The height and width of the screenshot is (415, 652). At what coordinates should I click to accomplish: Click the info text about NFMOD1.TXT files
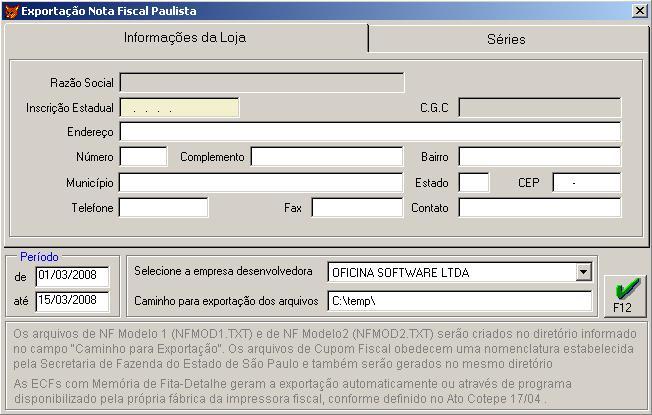point(325,348)
